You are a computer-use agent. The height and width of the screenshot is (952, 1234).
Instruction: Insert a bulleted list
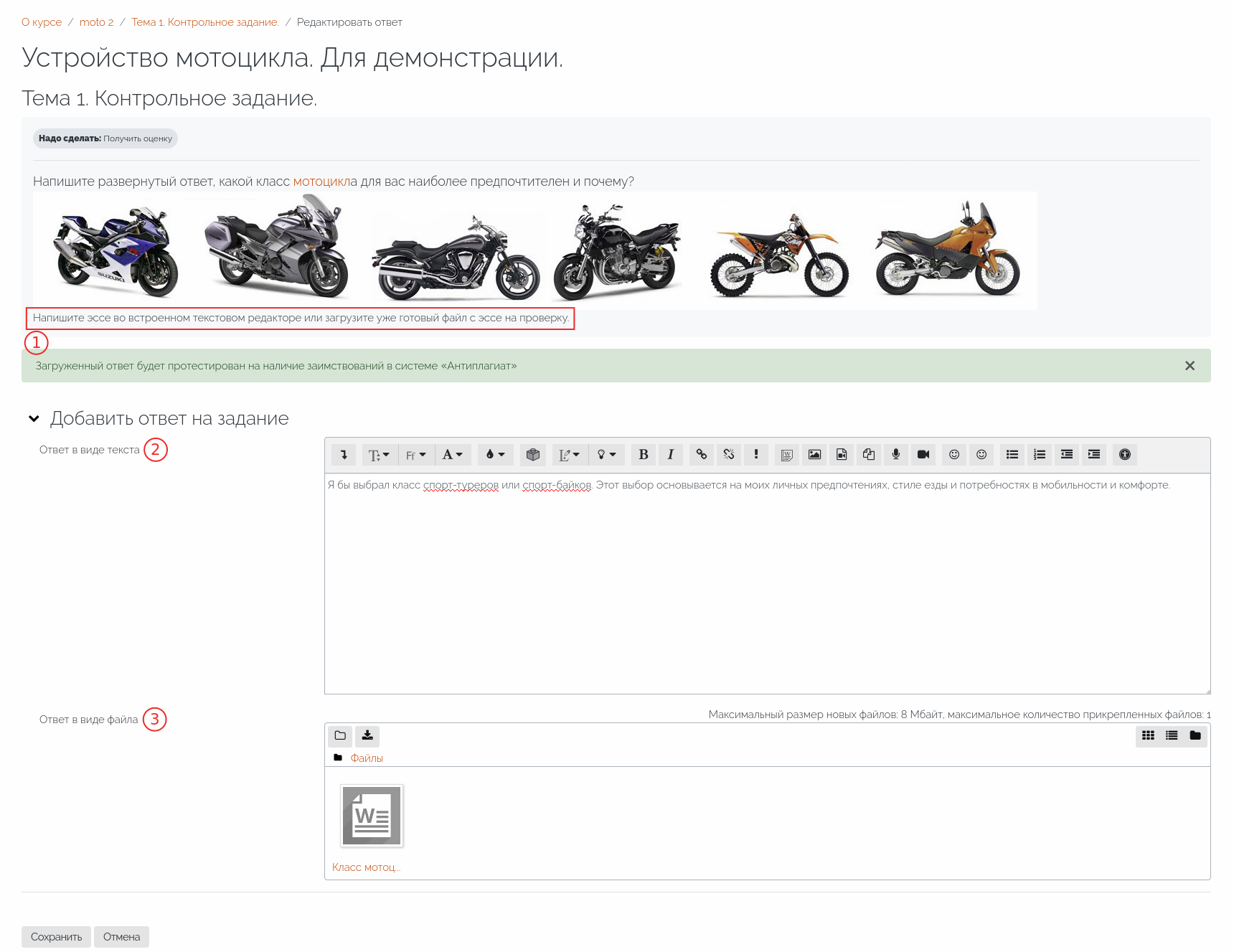pos(1012,455)
